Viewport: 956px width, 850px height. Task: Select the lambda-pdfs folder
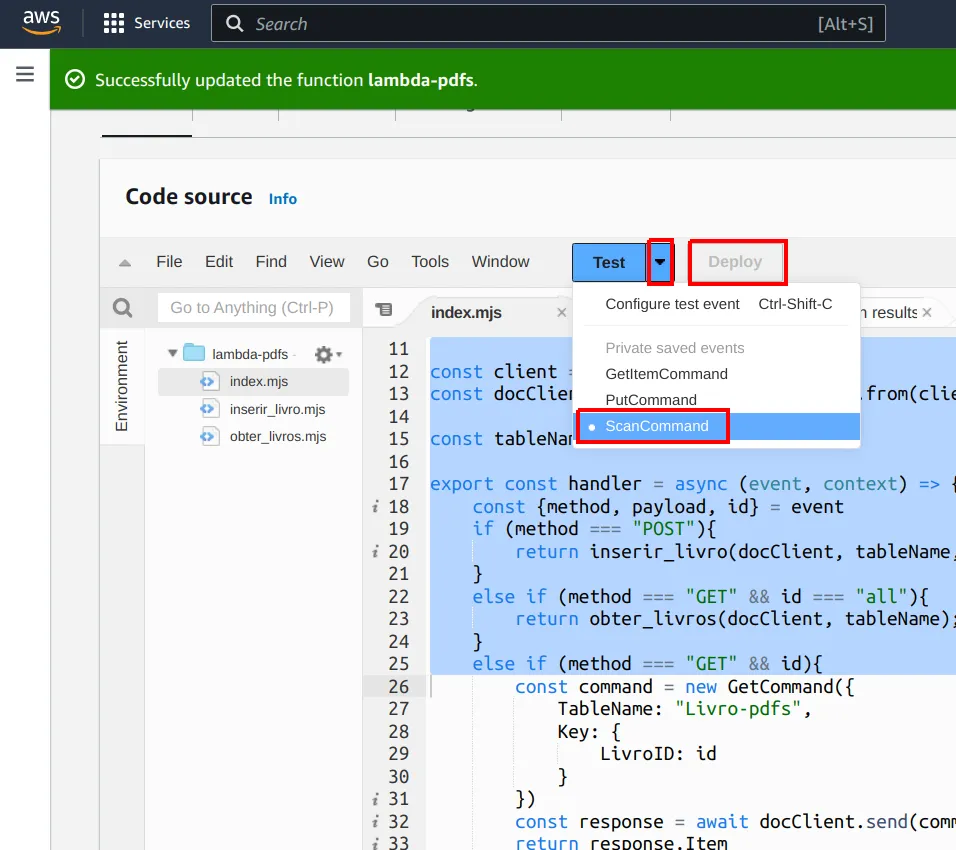tap(249, 354)
